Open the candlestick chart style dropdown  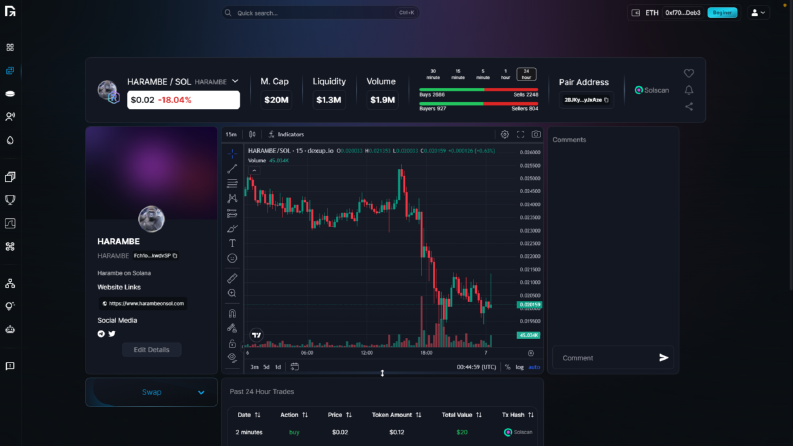tap(252, 135)
